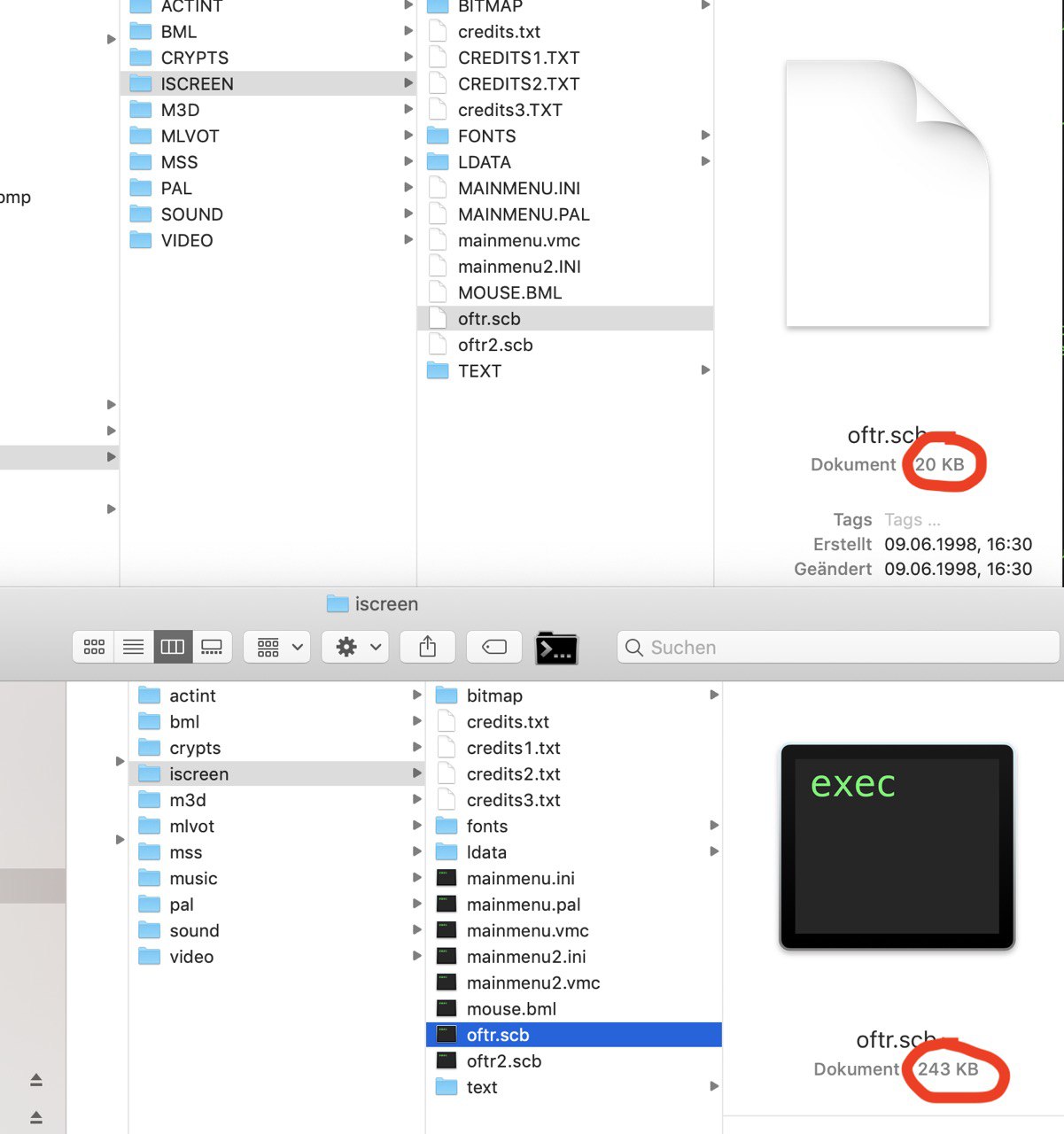Screen dimensions: 1064x1134
Task: Click the exec preview thumbnail
Action: coord(897,847)
